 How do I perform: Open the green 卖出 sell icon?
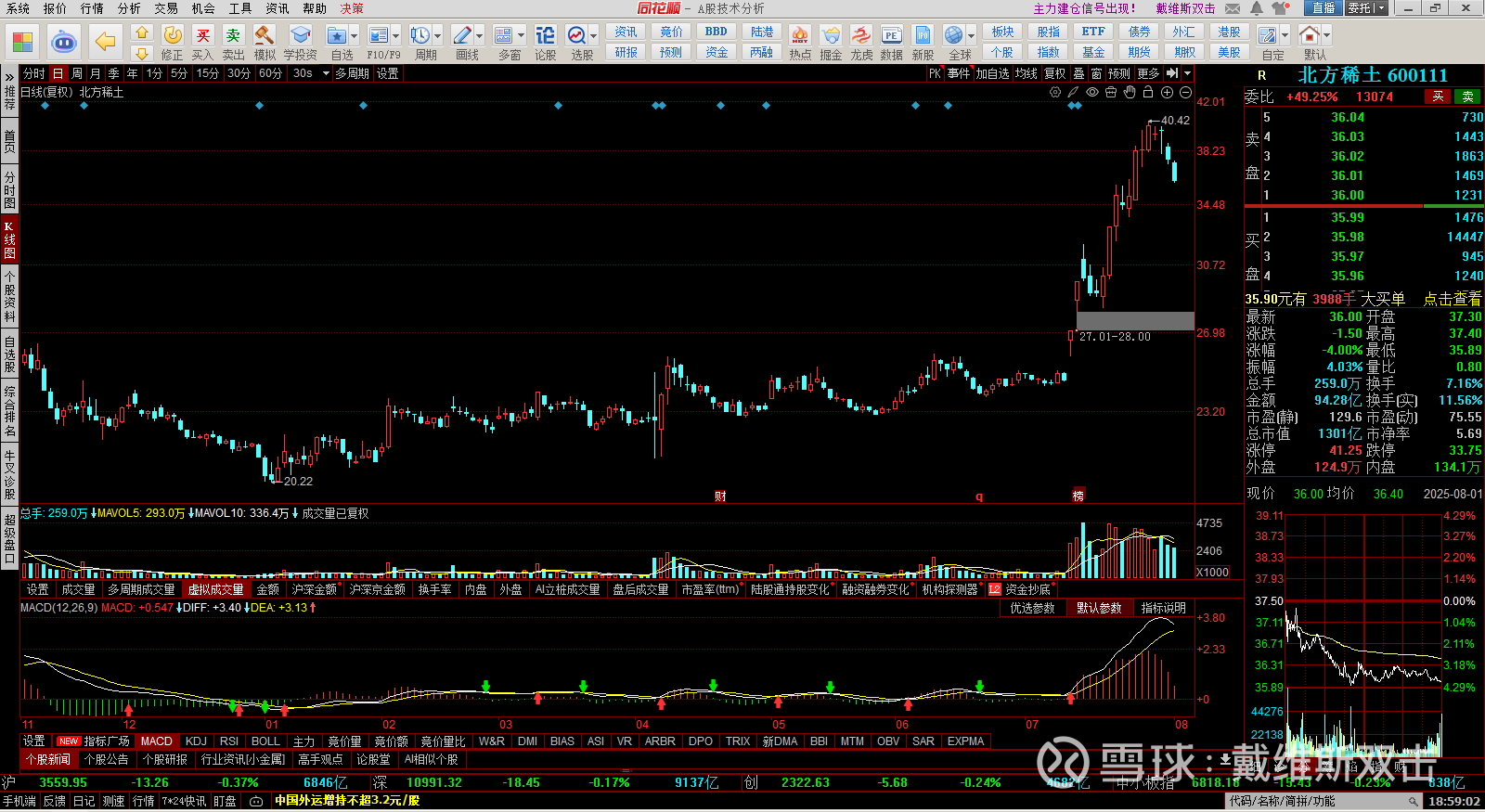pyautogui.click(x=233, y=35)
